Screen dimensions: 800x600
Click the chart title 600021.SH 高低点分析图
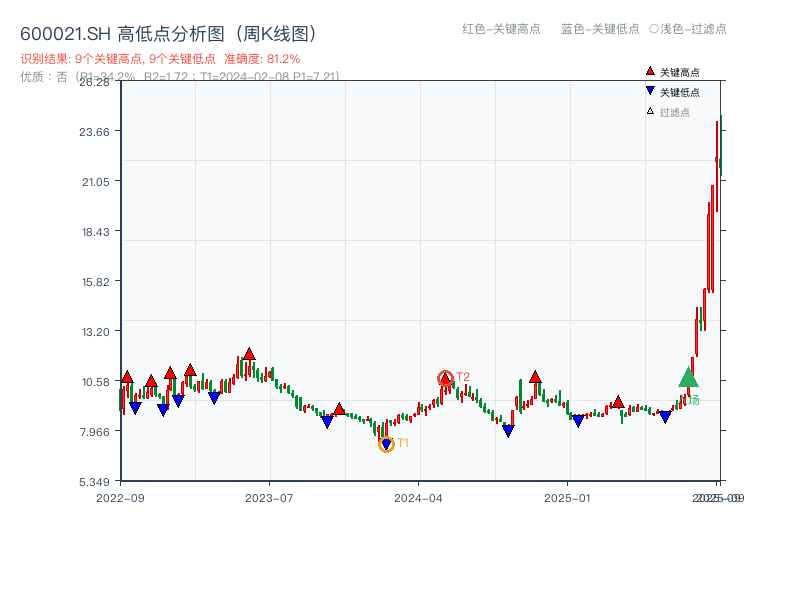pos(168,34)
